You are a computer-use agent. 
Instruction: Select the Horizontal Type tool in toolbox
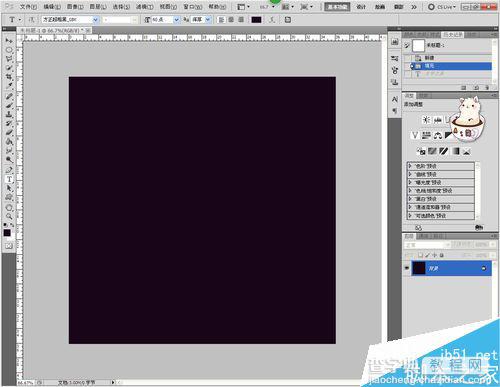[9, 180]
